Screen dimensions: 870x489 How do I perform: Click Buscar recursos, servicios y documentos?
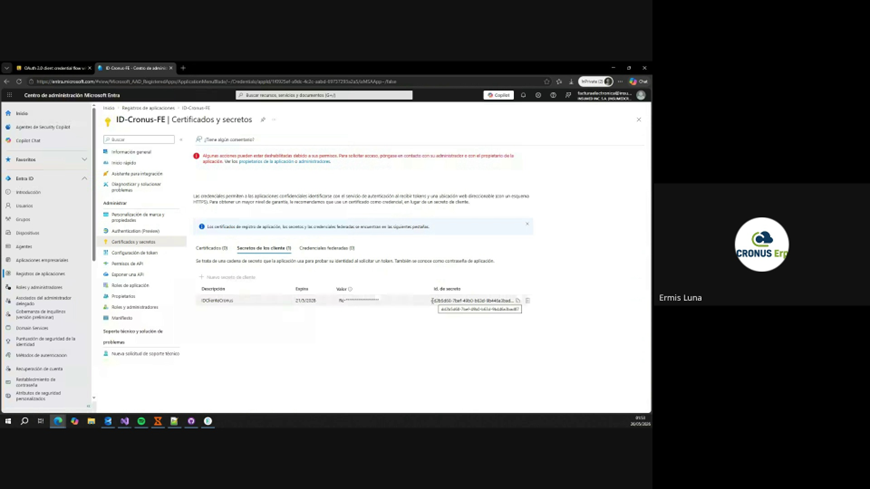[324, 95]
